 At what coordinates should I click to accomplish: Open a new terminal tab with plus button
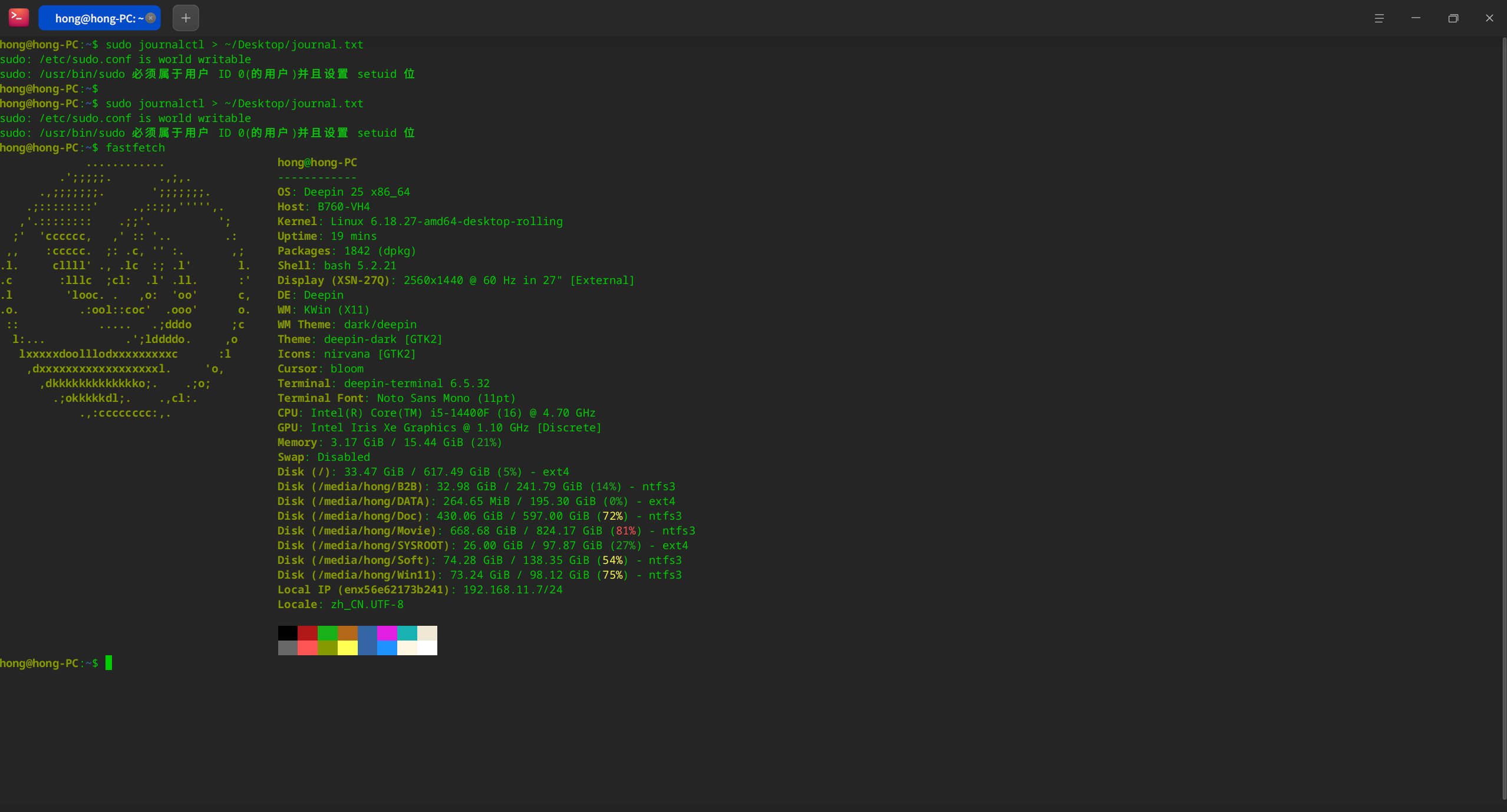186,18
